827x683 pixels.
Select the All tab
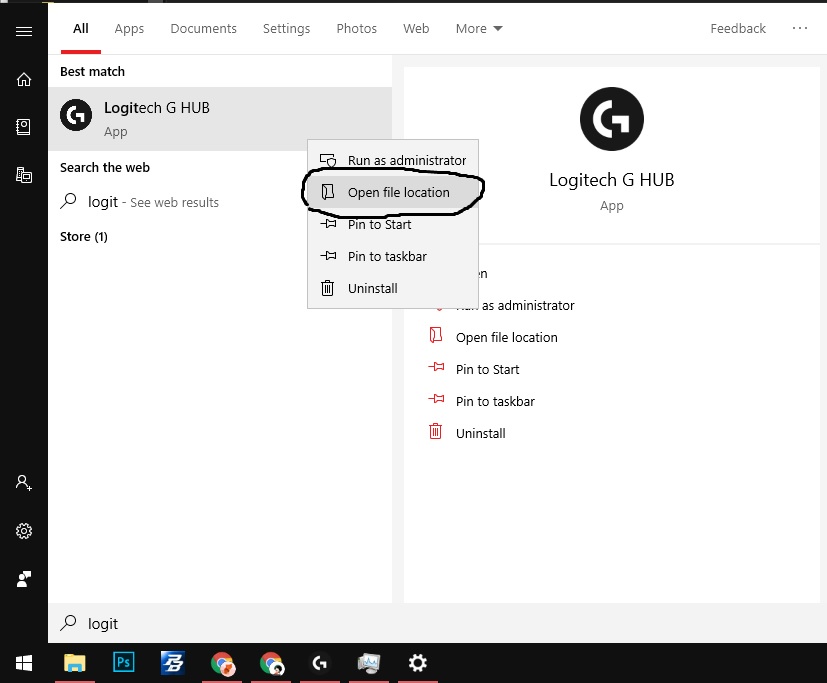point(81,28)
